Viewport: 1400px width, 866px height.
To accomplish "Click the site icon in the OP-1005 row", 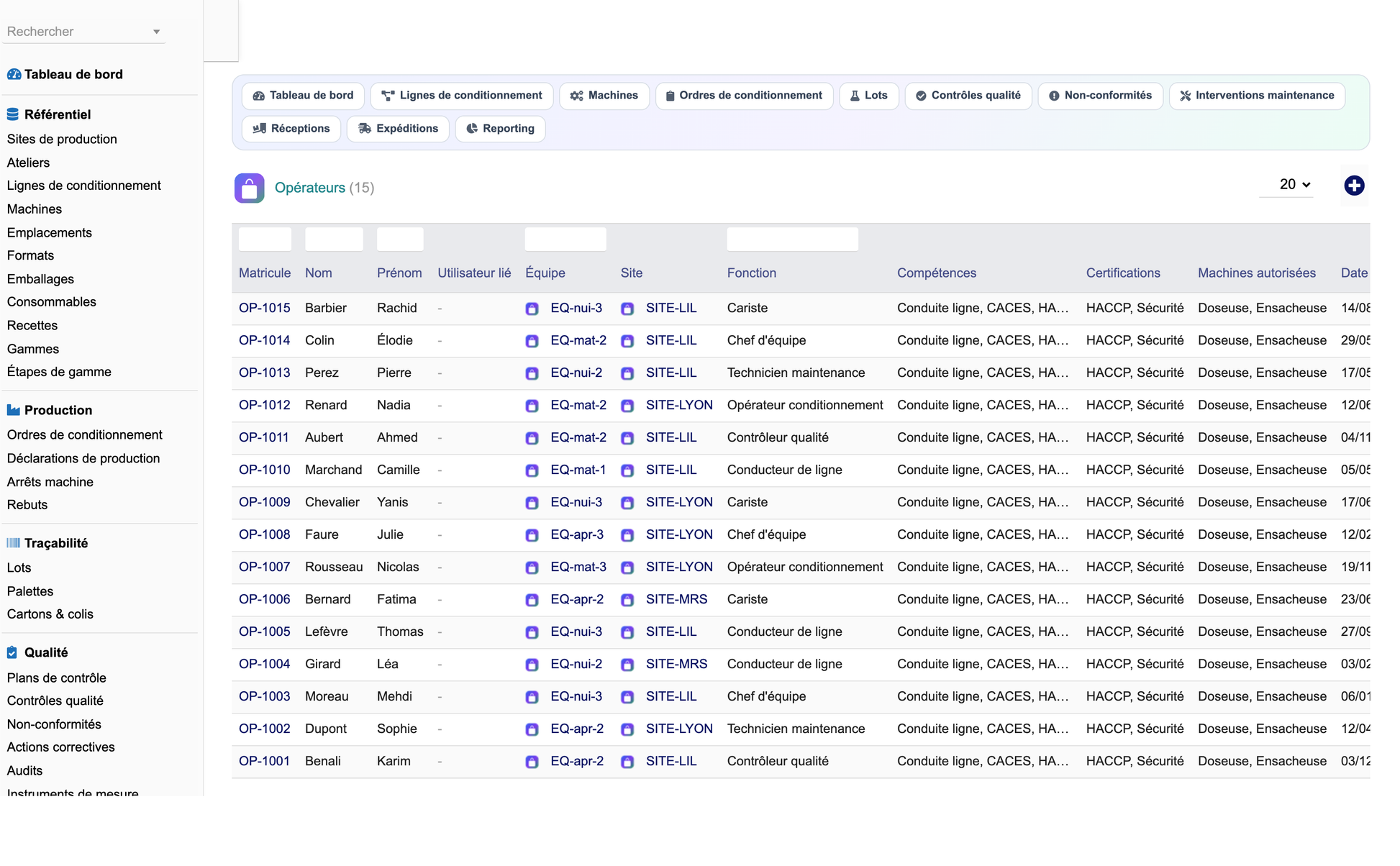I will 627,632.
